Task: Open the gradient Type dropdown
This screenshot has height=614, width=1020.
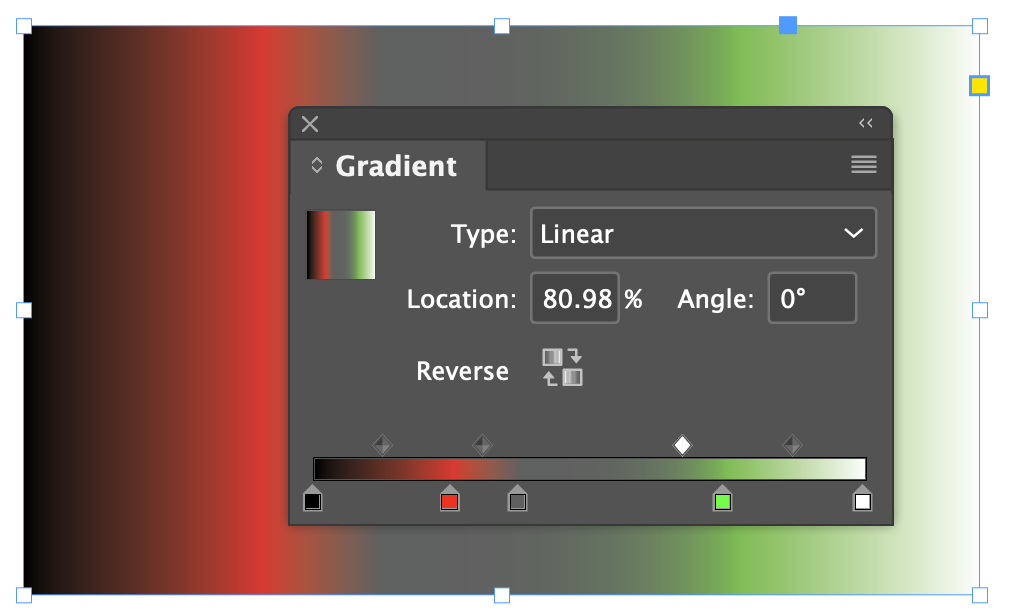Action: [x=703, y=233]
